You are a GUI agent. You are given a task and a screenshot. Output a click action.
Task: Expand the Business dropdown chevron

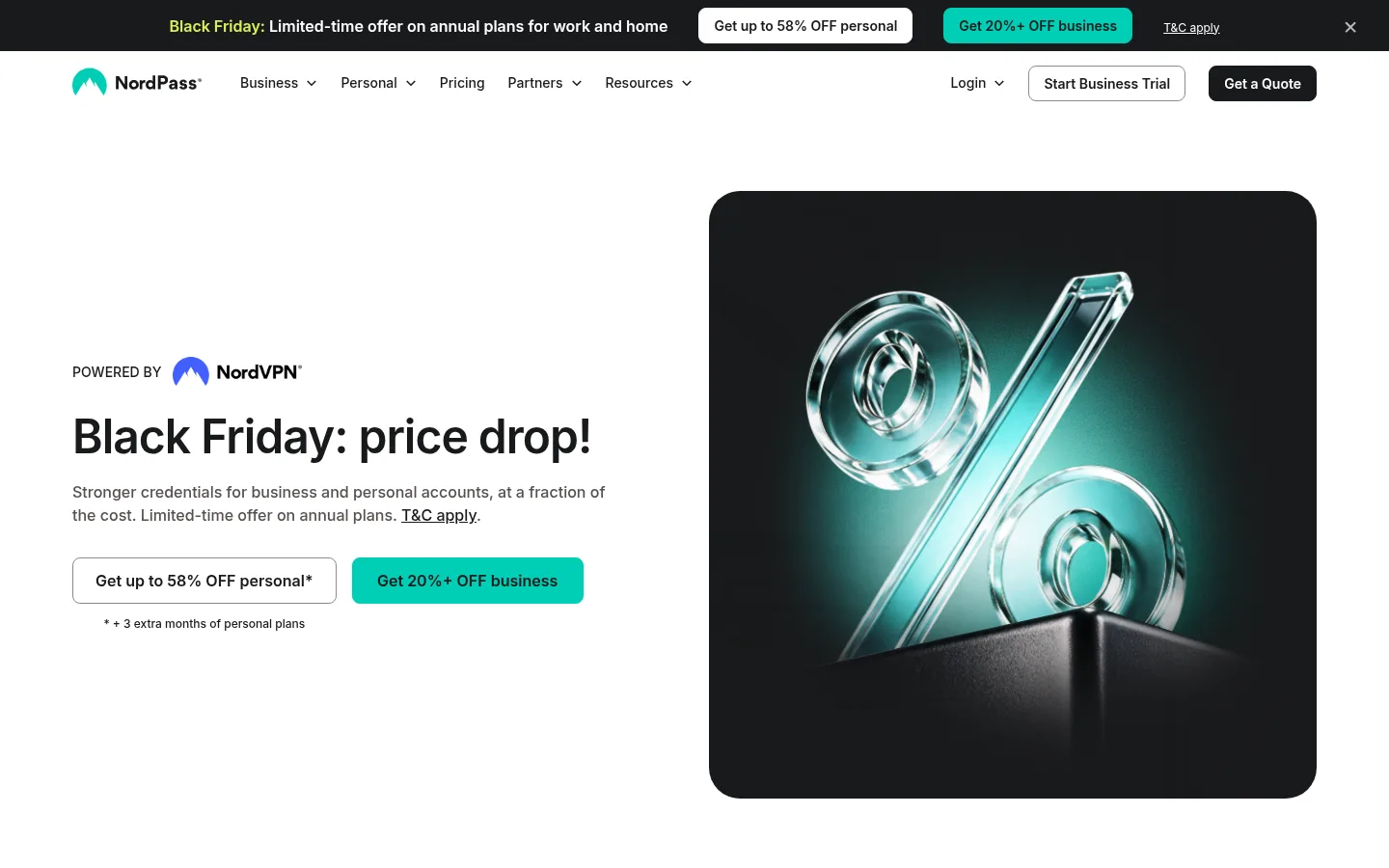tap(312, 84)
